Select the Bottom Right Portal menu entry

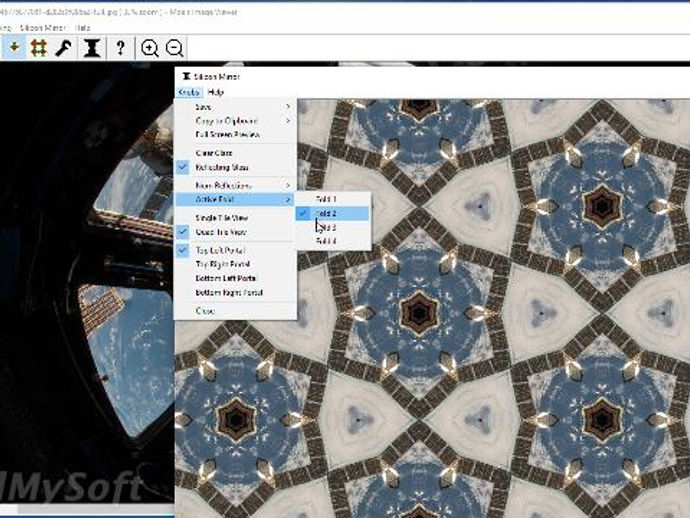click(x=235, y=293)
